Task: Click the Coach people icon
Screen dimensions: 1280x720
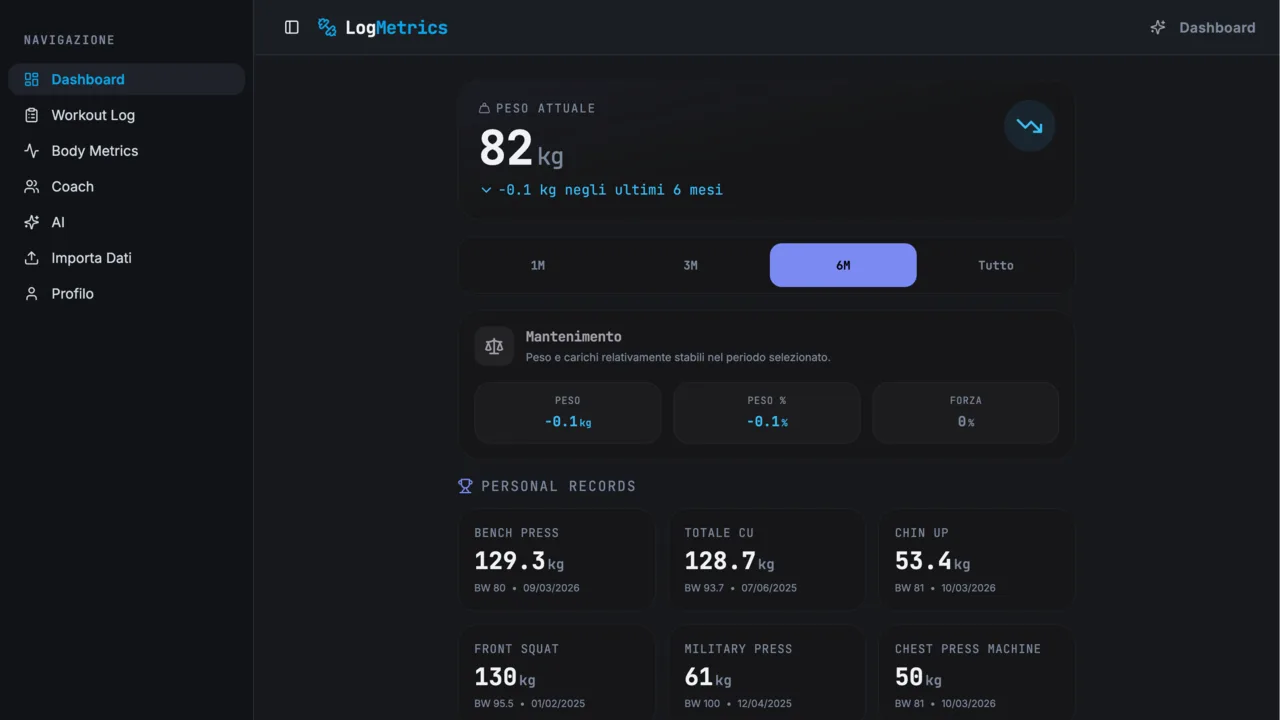Action: tap(32, 186)
